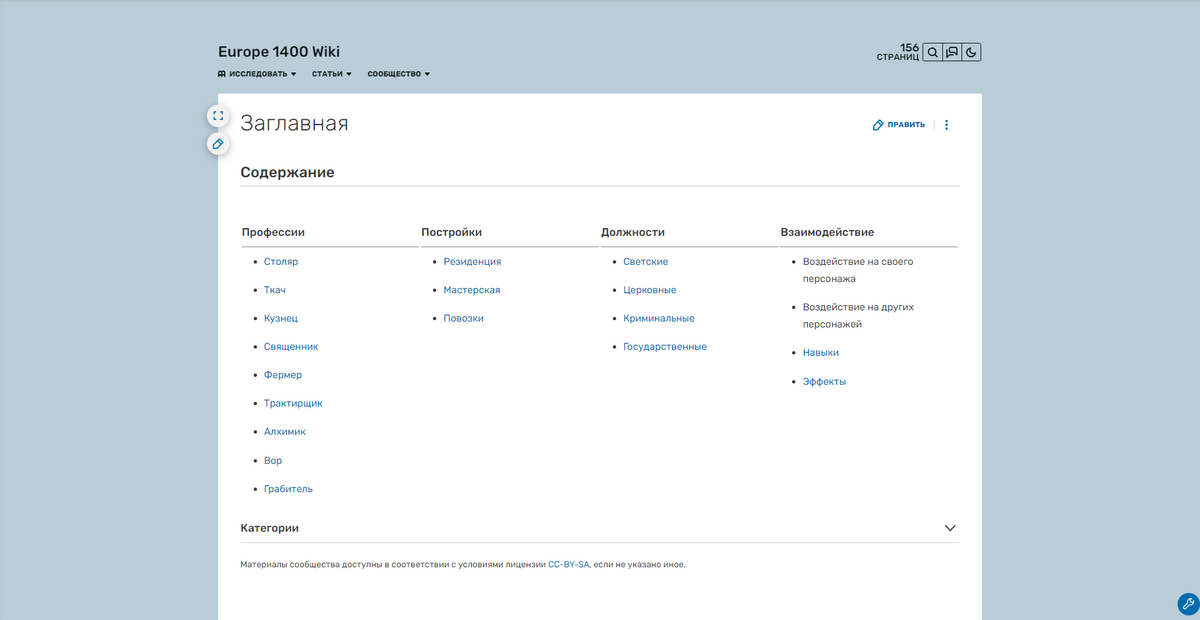This screenshot has height=620, width=1200.
Task: Go to Europe 1400 Wiki home title
Action: pyautogui.click(x=272, y=52)
